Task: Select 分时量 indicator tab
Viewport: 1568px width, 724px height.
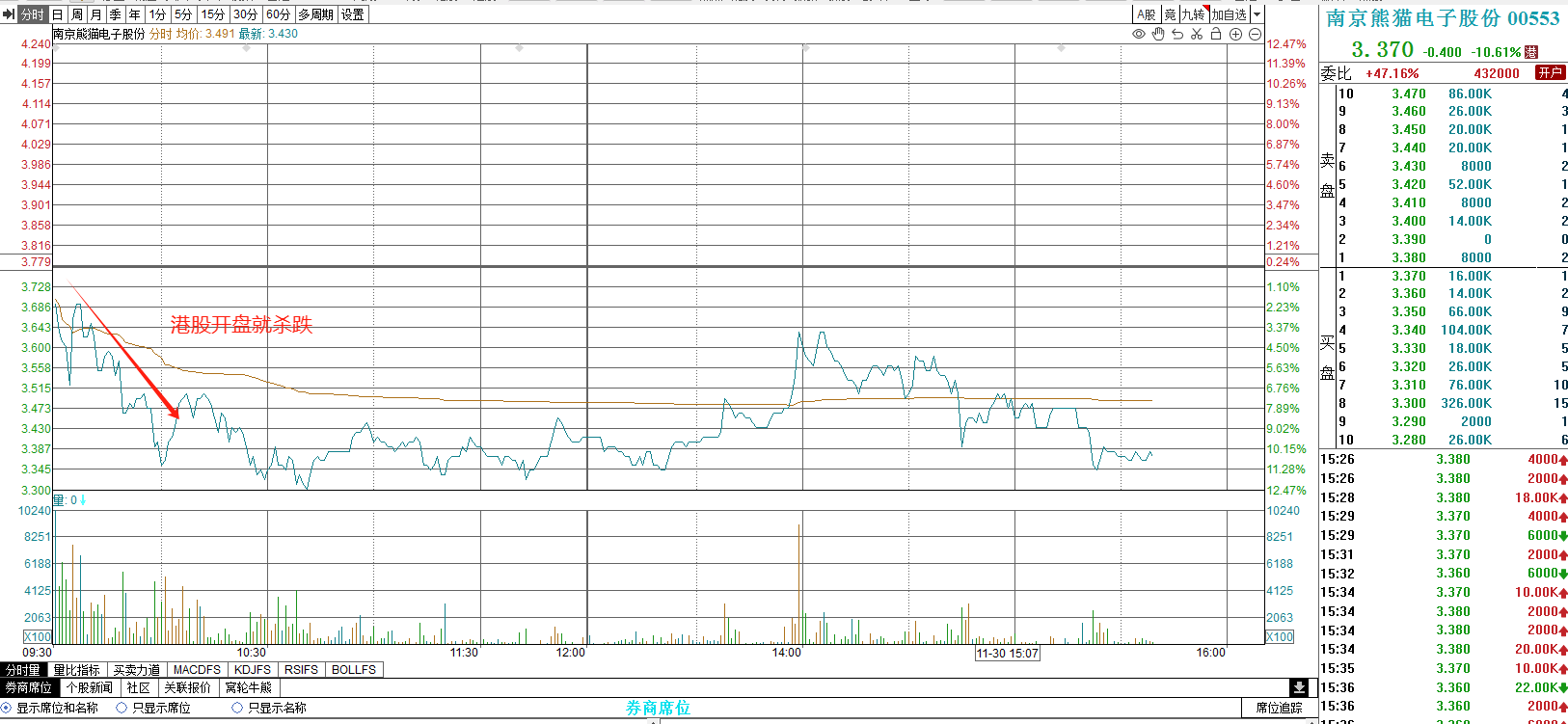Action: [x=23, y=670]
